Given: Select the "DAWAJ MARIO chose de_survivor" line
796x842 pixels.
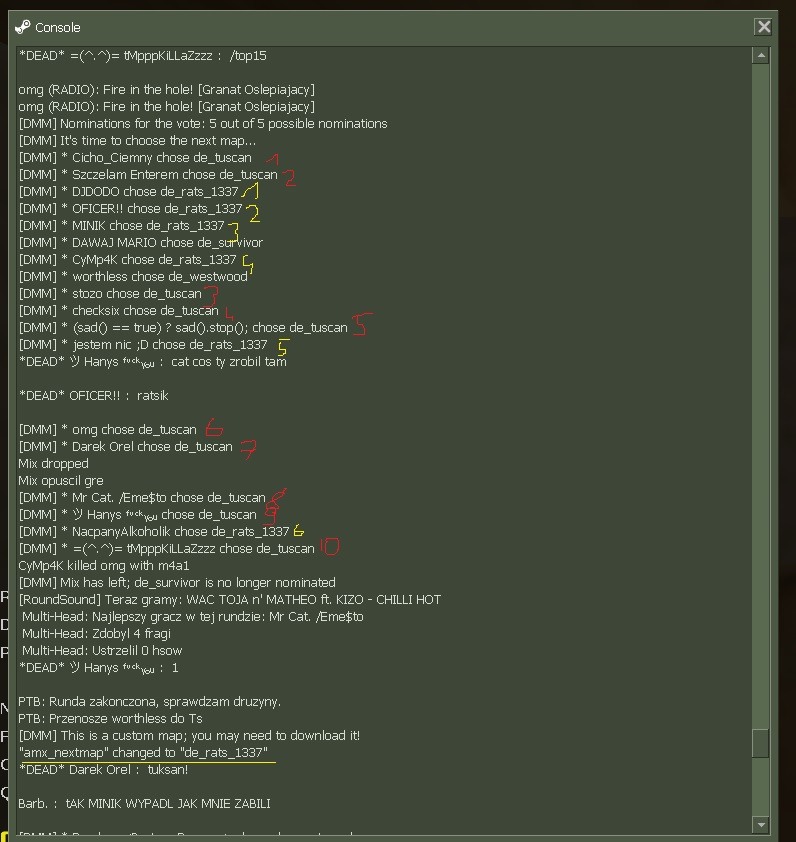Looking at the screenshot, I should click(x=140, y=243).
